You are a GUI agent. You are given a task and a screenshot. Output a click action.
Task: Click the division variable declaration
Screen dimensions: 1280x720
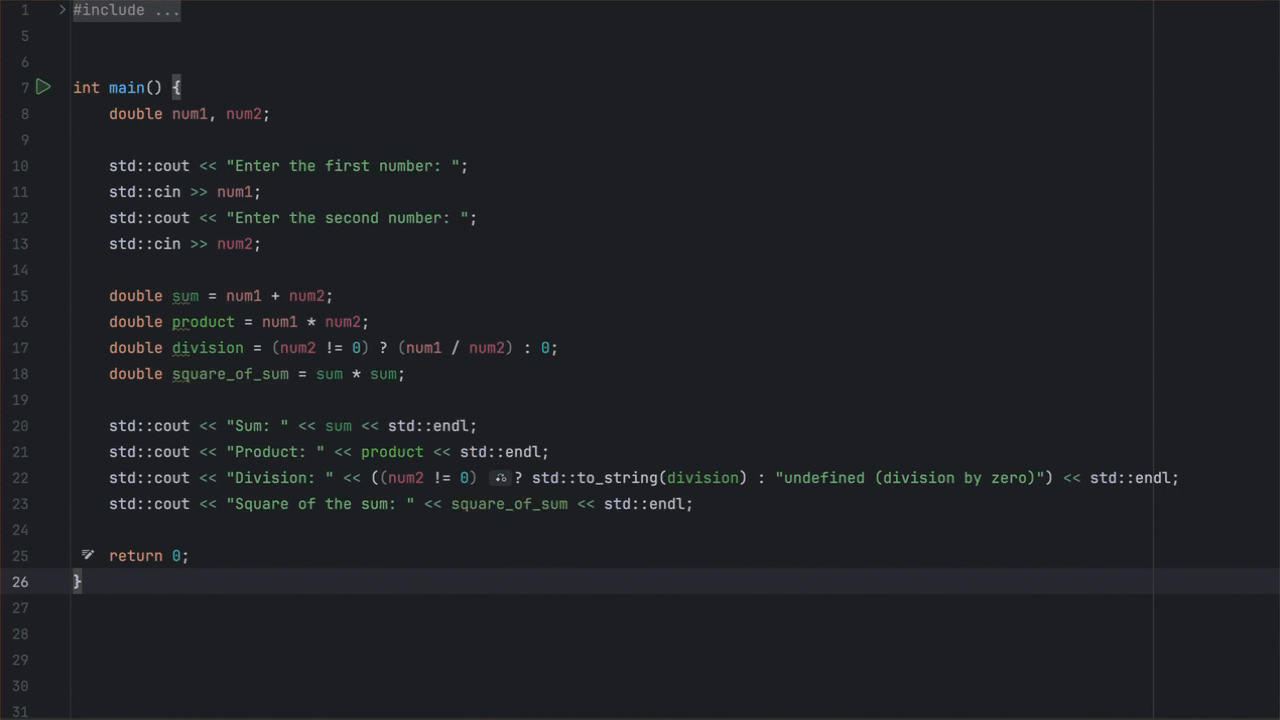pyautogui.click(x=207, y=348)
